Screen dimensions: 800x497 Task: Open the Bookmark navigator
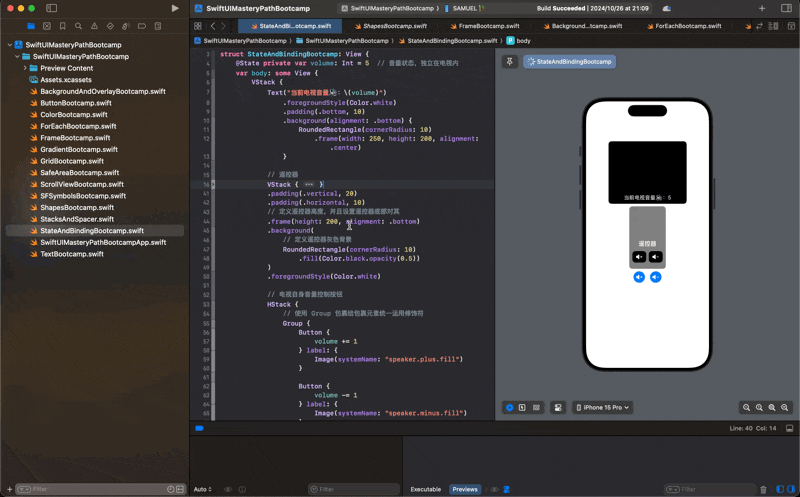63,26
